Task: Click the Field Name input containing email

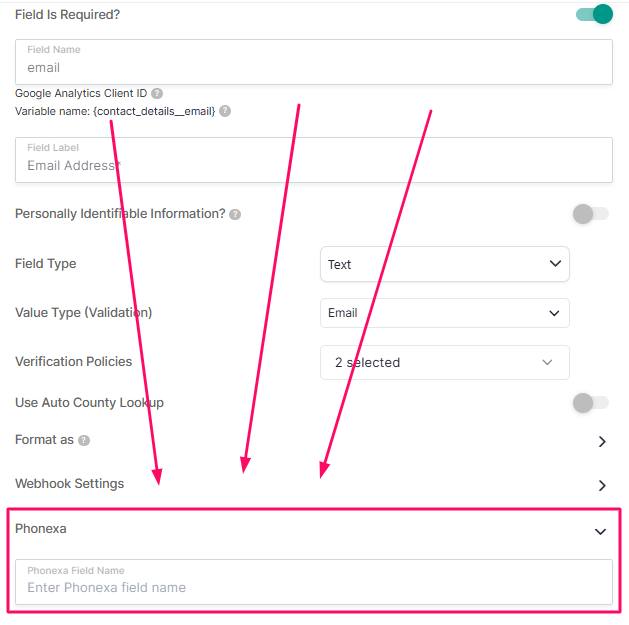Action: (x=314, y=62)
